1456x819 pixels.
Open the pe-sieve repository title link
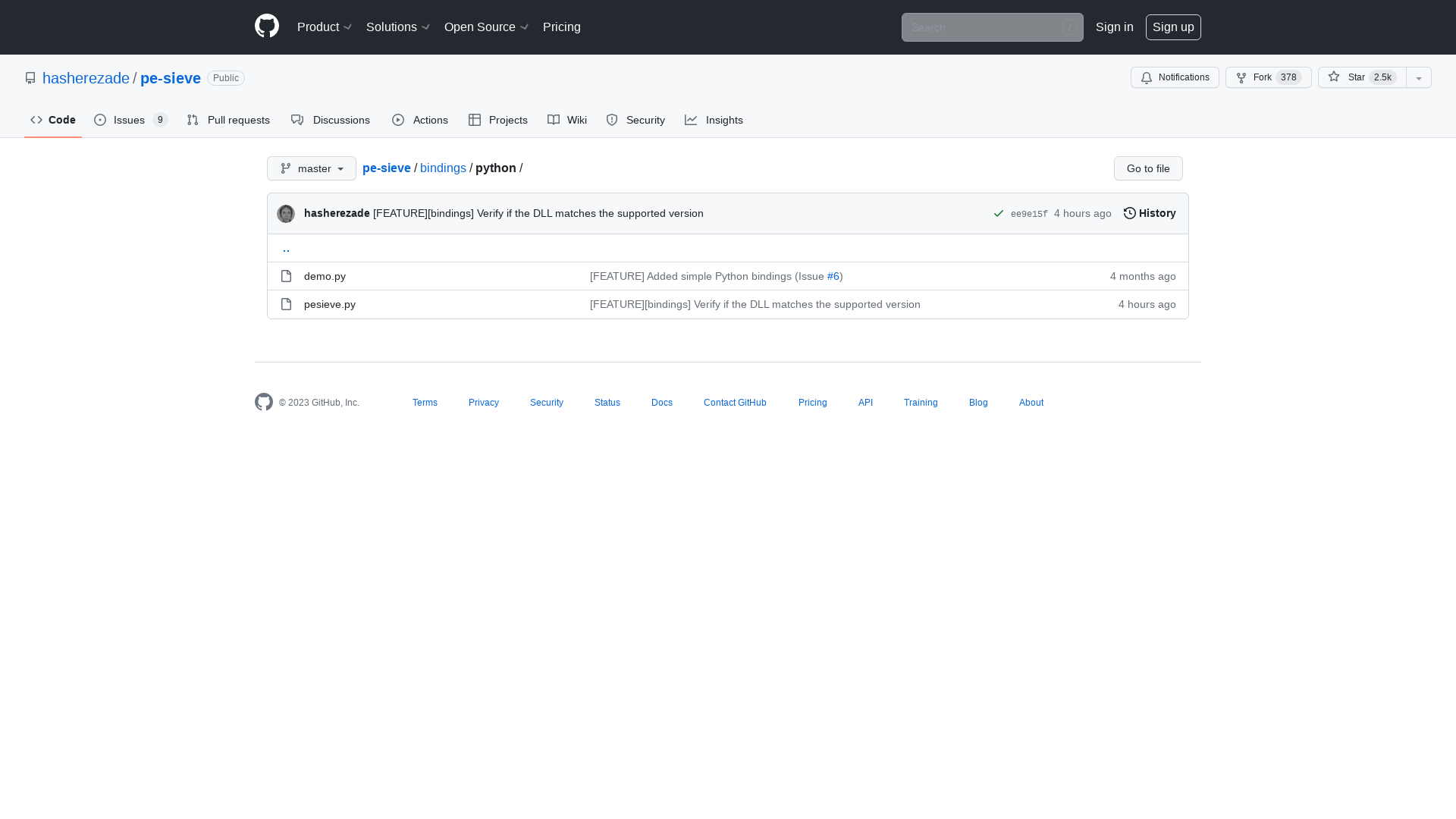(171, 78)
